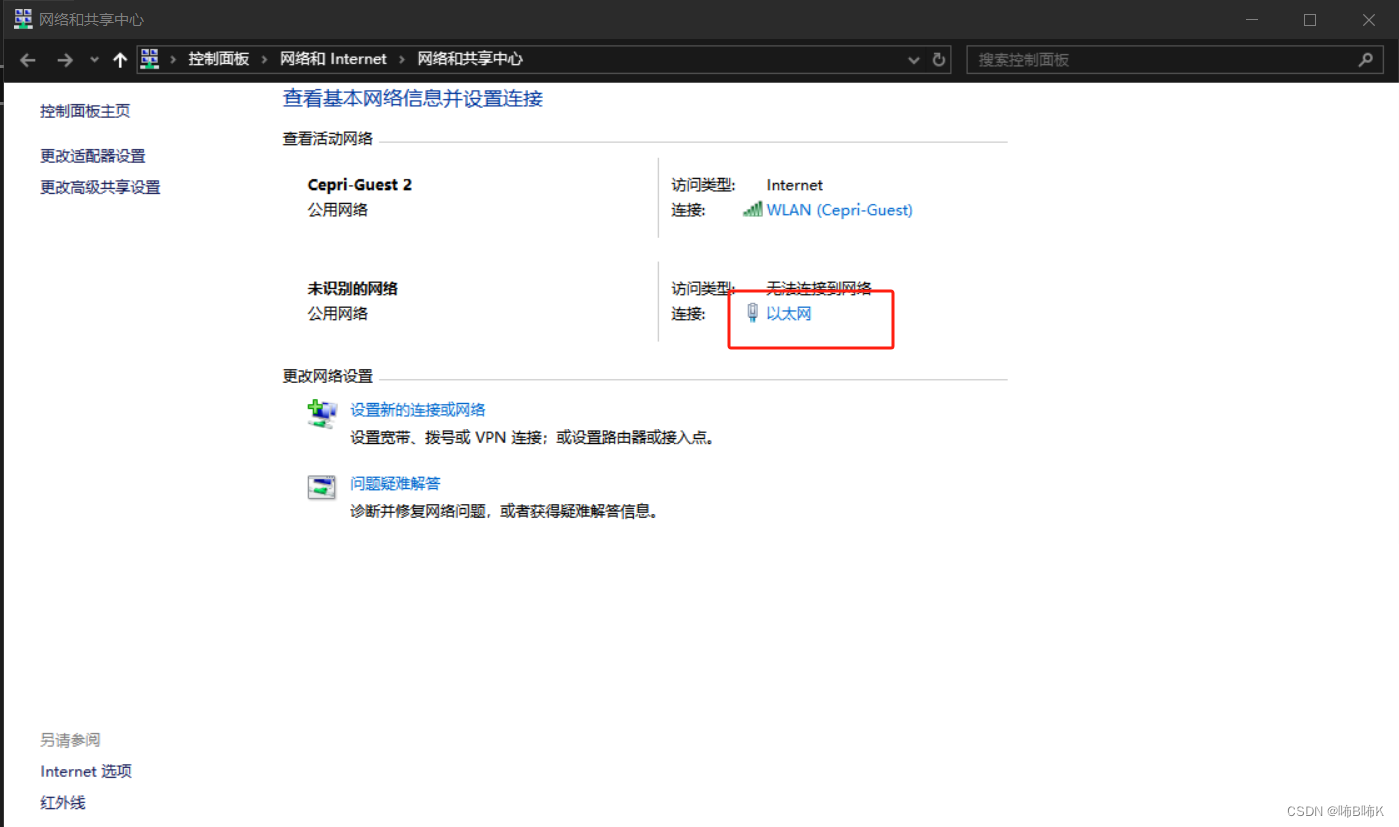Open WLAN (Cepri-Guest) connection link
Screen dimensions: 1399x827
tap(839, 210)
